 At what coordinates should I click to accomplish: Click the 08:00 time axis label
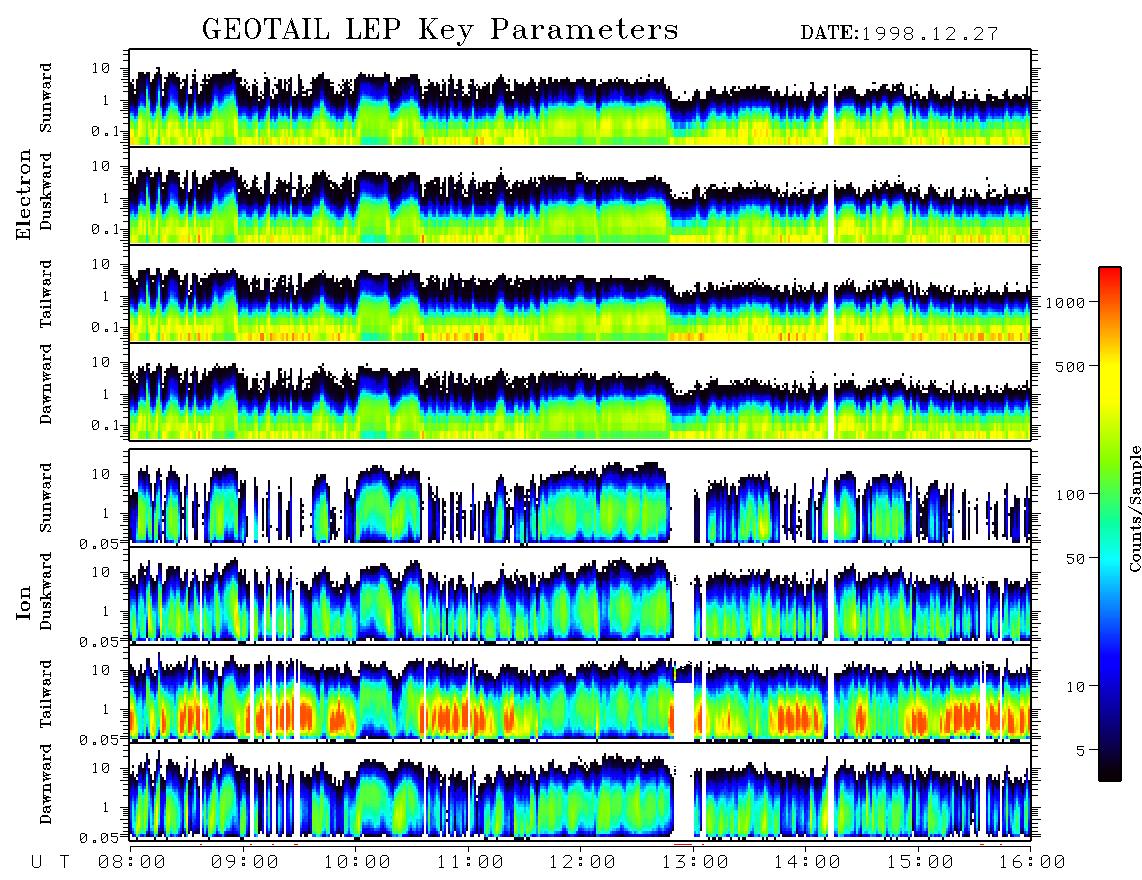click(132, 862)
